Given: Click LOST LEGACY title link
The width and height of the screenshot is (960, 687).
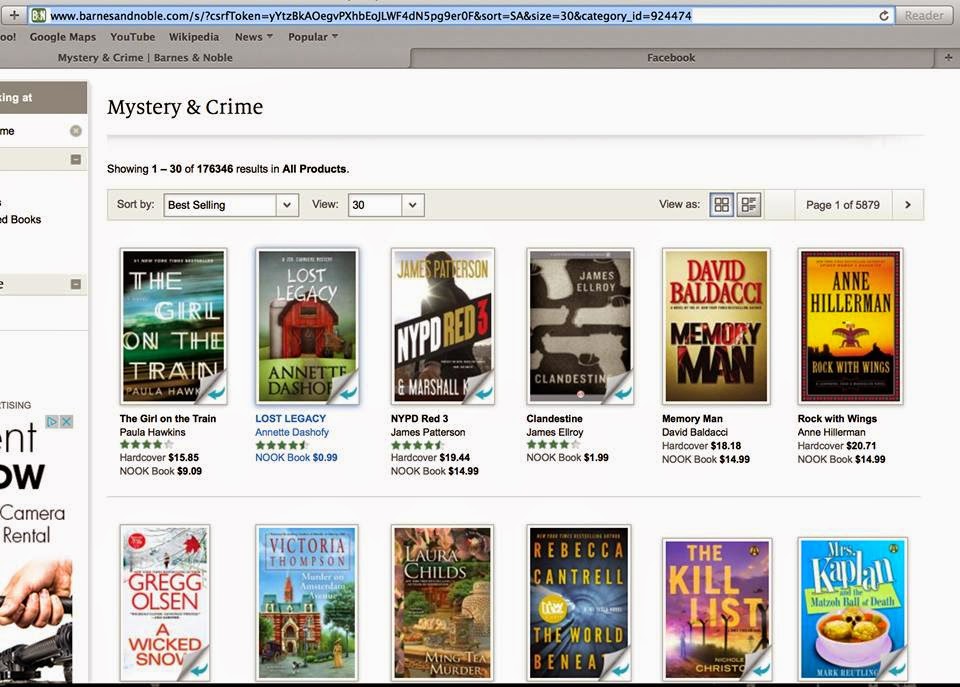Looking at the screenshot, I should 290,419.
